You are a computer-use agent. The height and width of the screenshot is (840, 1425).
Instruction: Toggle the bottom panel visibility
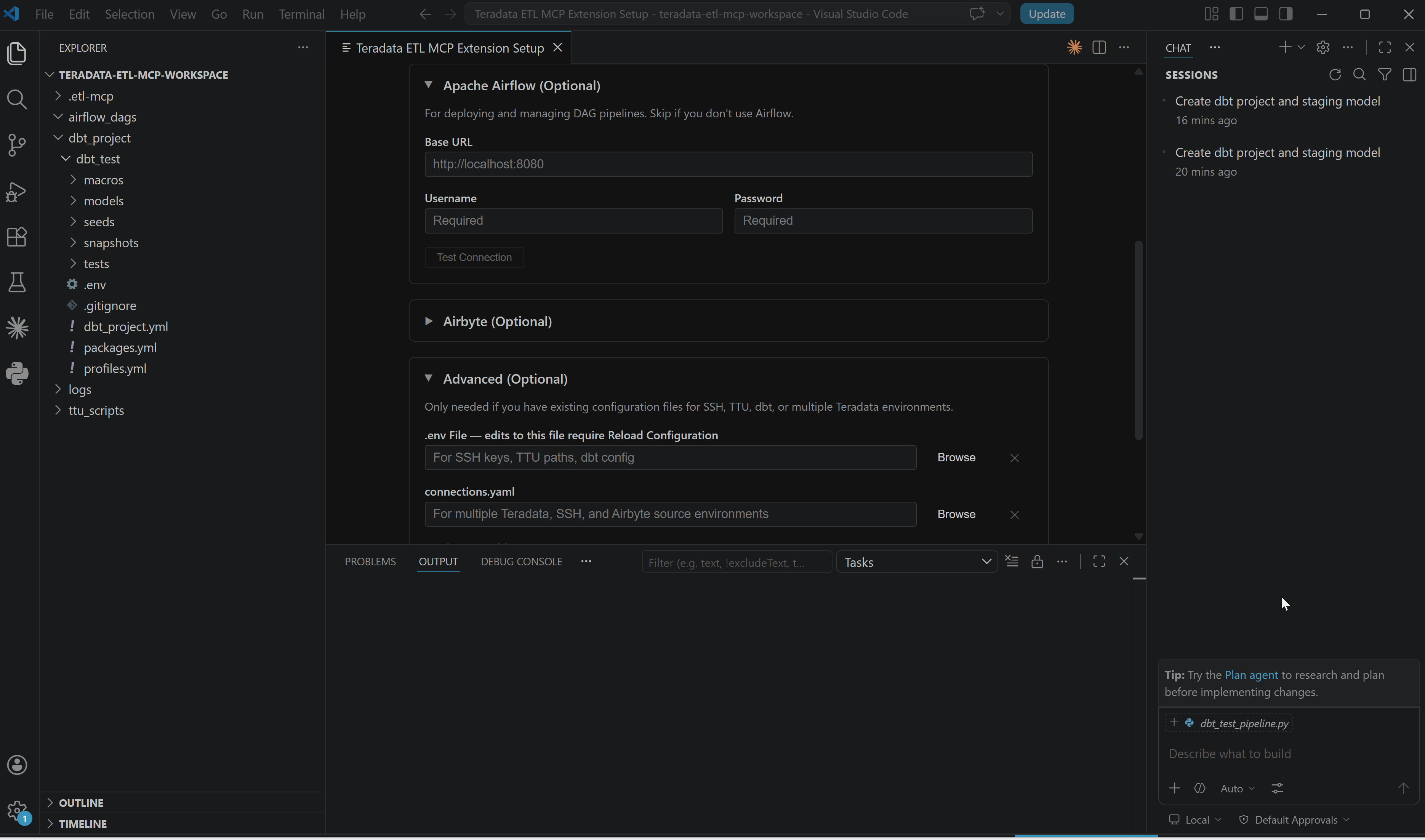pos(1261,14)
